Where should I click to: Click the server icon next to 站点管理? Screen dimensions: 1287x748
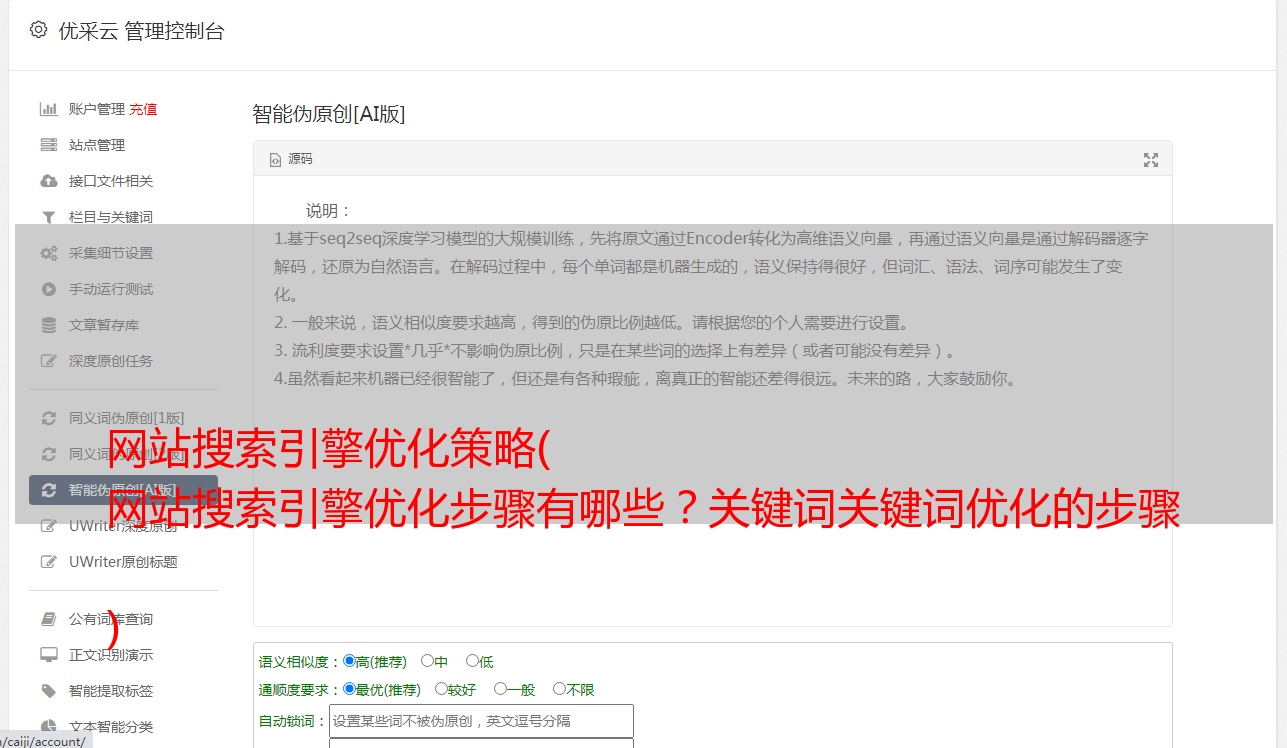[x=48, y=145]
